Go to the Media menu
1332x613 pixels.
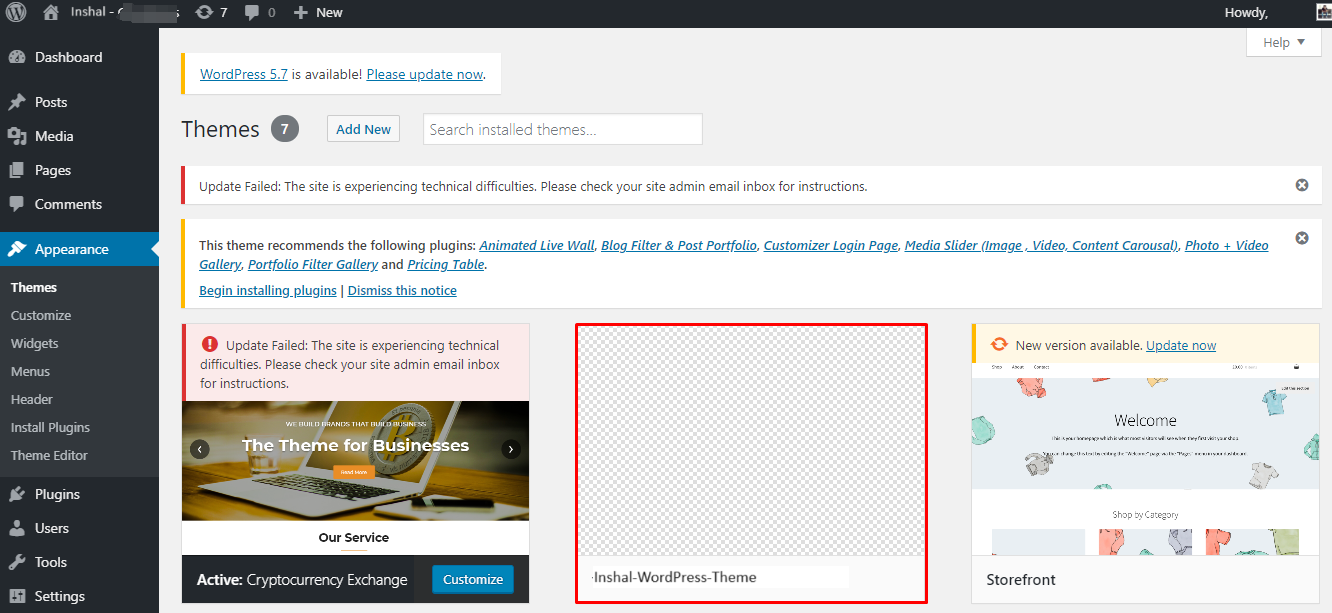point(79,136)
